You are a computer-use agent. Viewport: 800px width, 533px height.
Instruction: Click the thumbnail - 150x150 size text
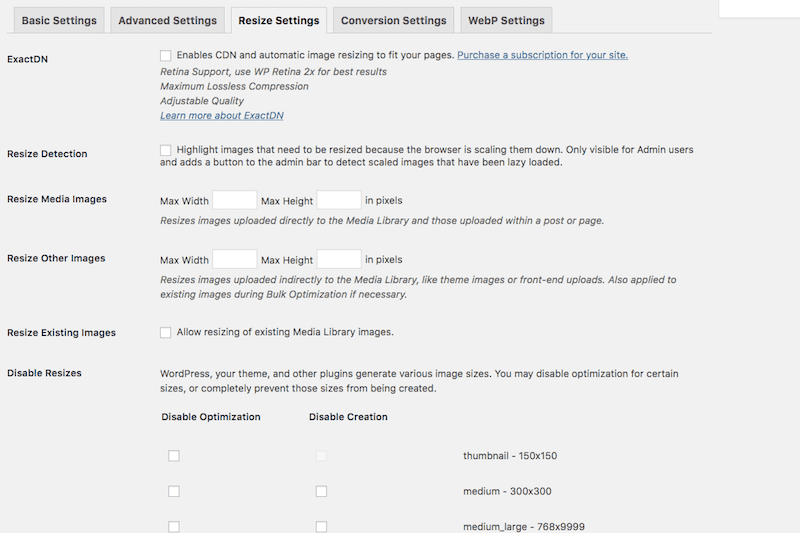(x=510, y=456)
